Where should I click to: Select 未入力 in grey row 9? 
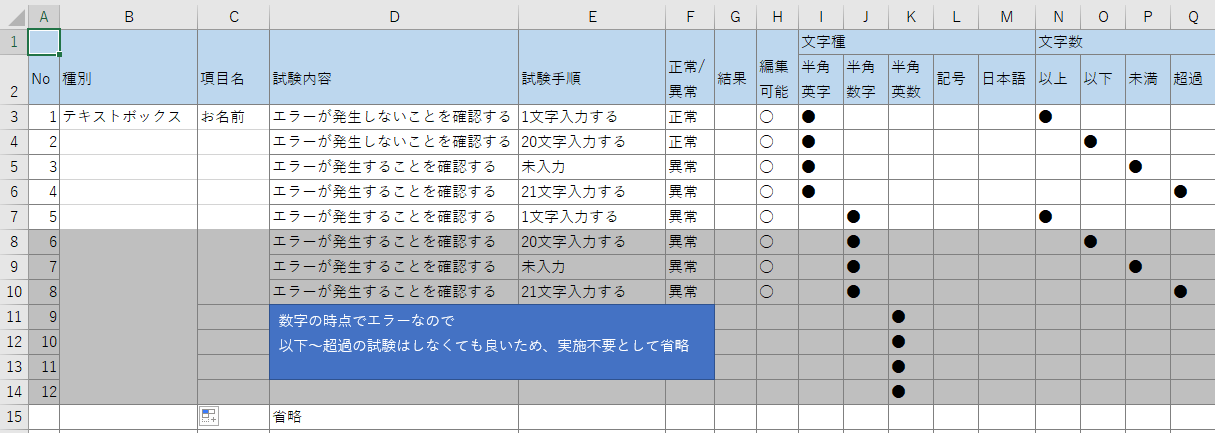592,266
